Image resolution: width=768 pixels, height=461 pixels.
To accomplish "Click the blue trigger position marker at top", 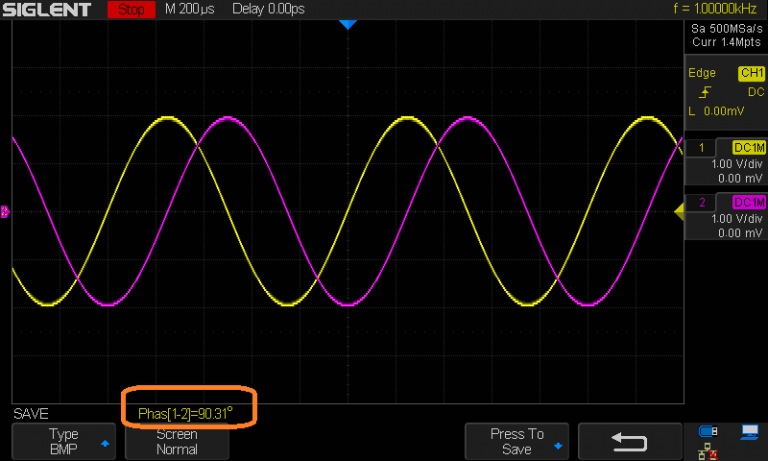I will 347,24.
